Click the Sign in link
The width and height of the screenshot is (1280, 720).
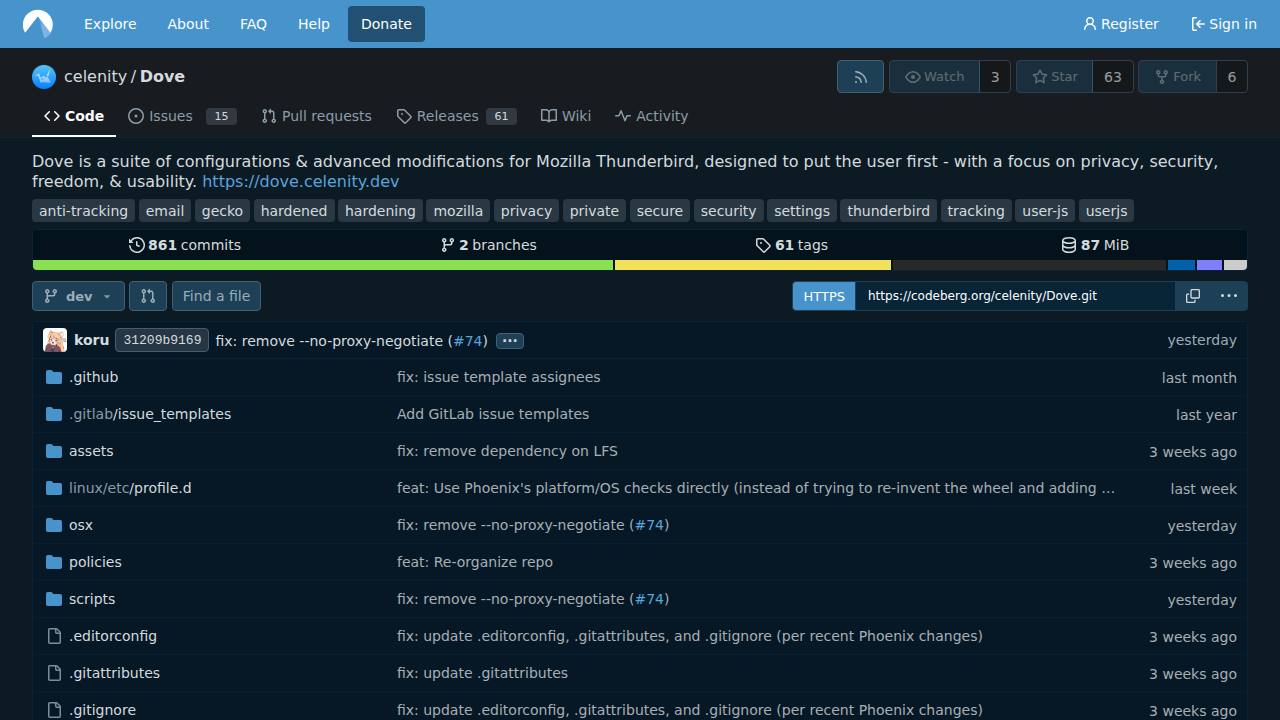click(1224, 24)
